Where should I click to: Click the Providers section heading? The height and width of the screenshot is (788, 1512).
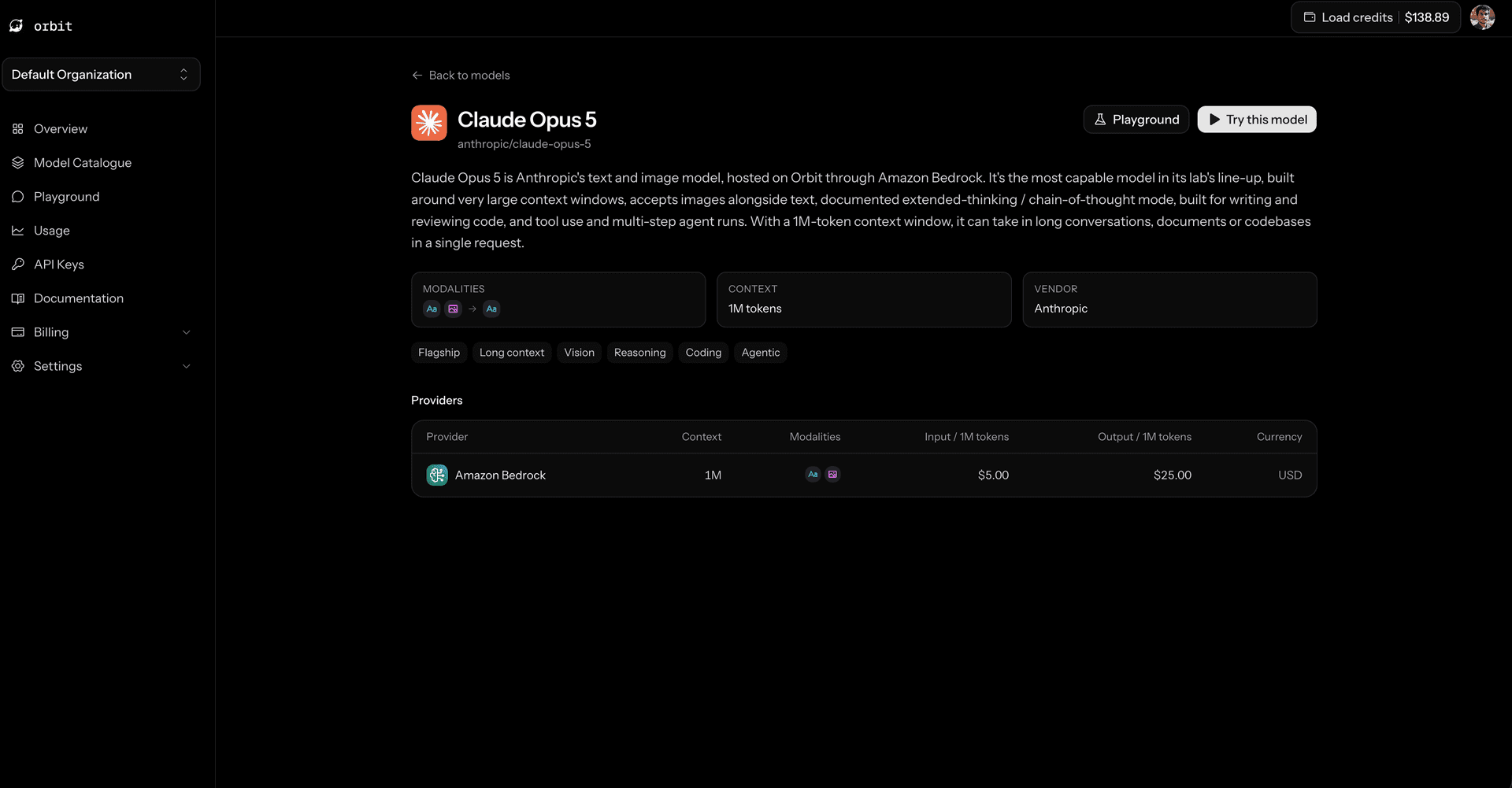[437, 401]
